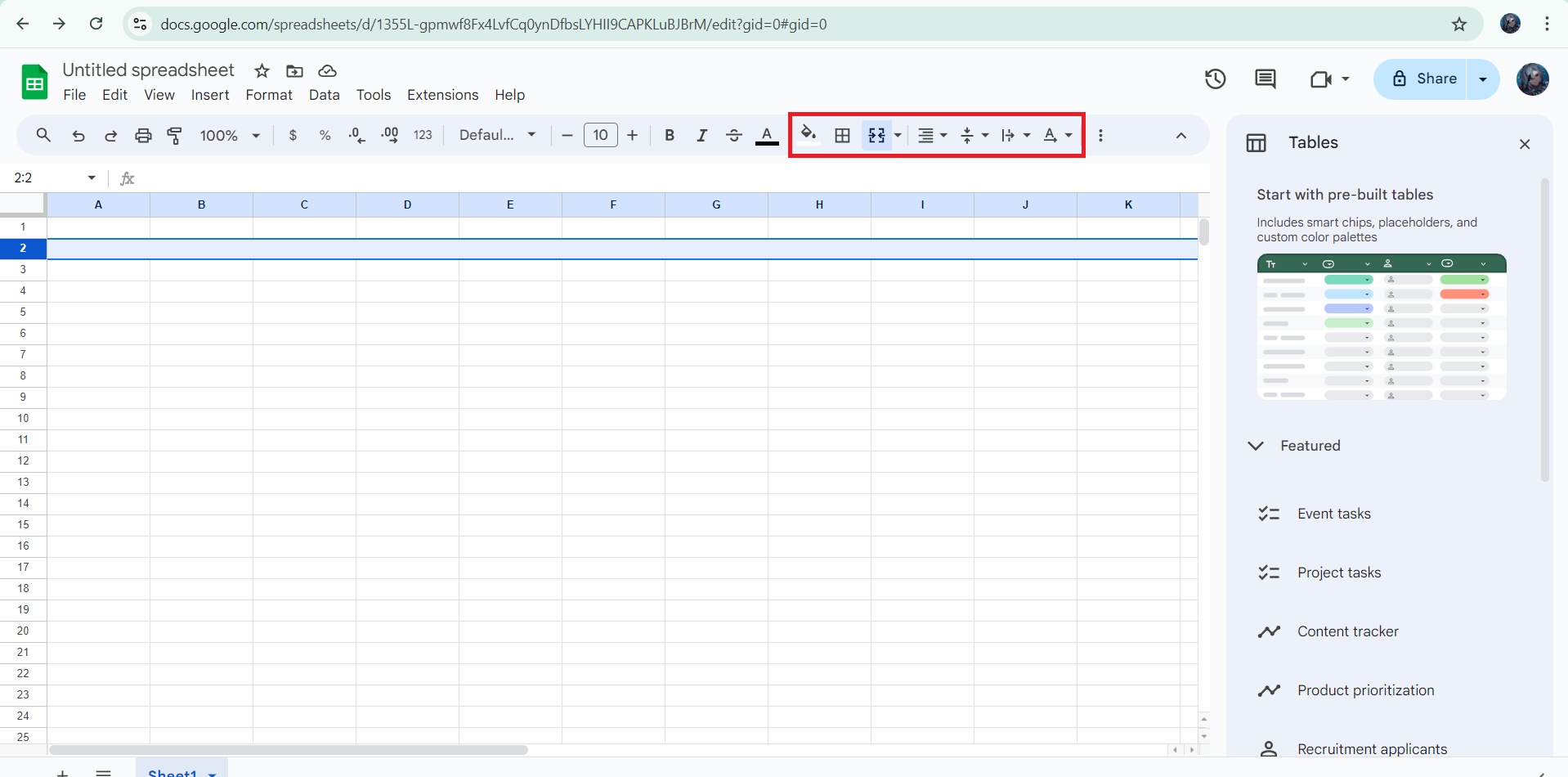The width and height of the screenshot is (1568, 777).
Task: Click format as percent icon
Action: coord(325,136)
